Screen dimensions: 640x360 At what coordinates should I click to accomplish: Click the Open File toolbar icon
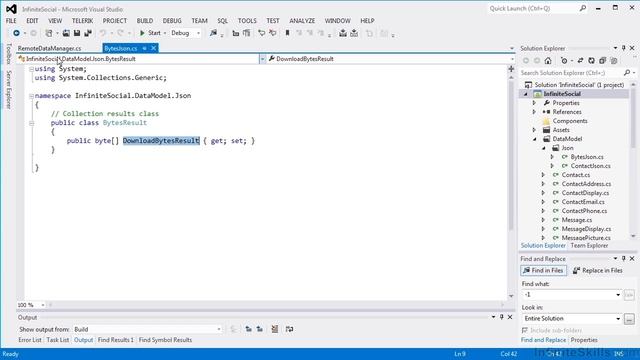tap(66, 33)
